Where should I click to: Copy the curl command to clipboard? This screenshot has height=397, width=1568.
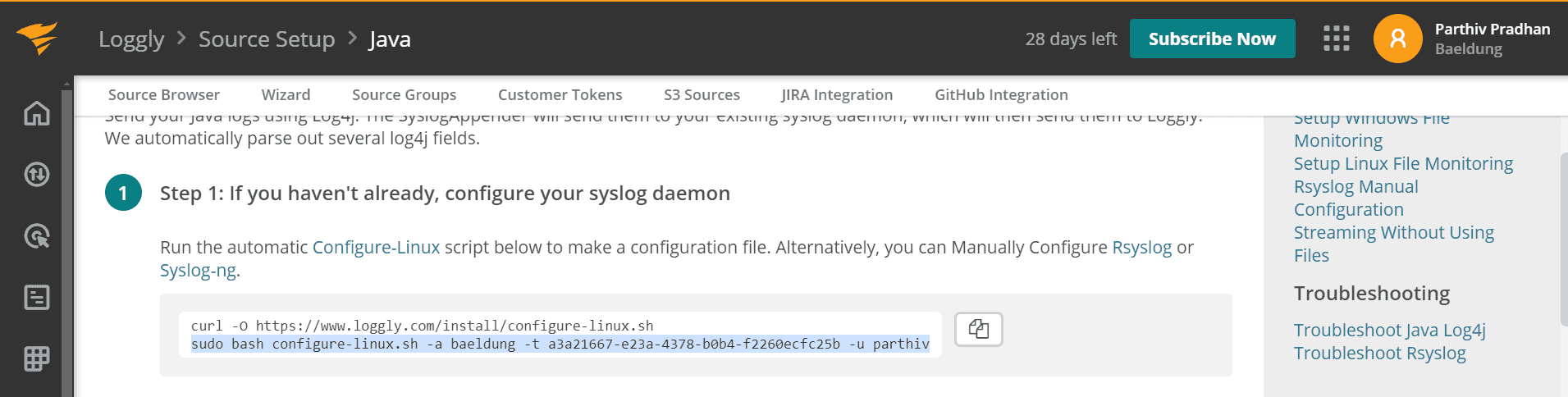978,329
